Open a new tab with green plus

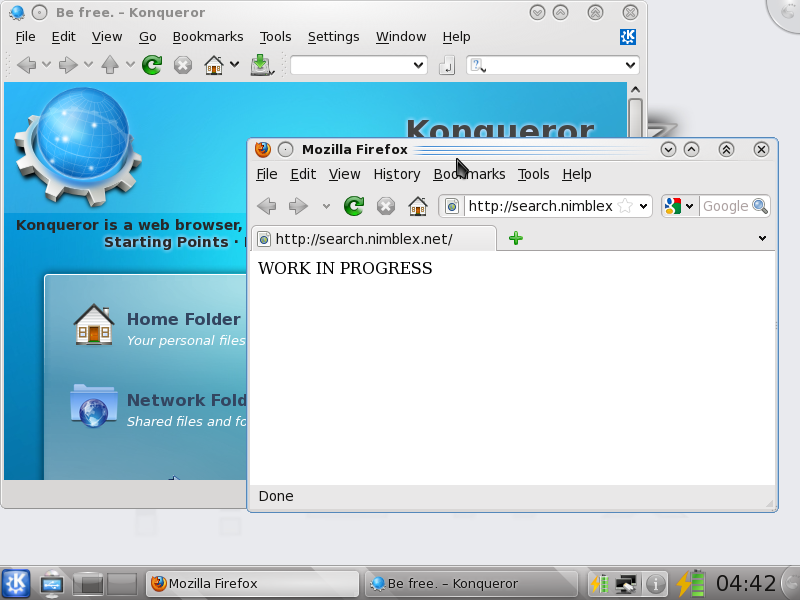click(516, 238)
